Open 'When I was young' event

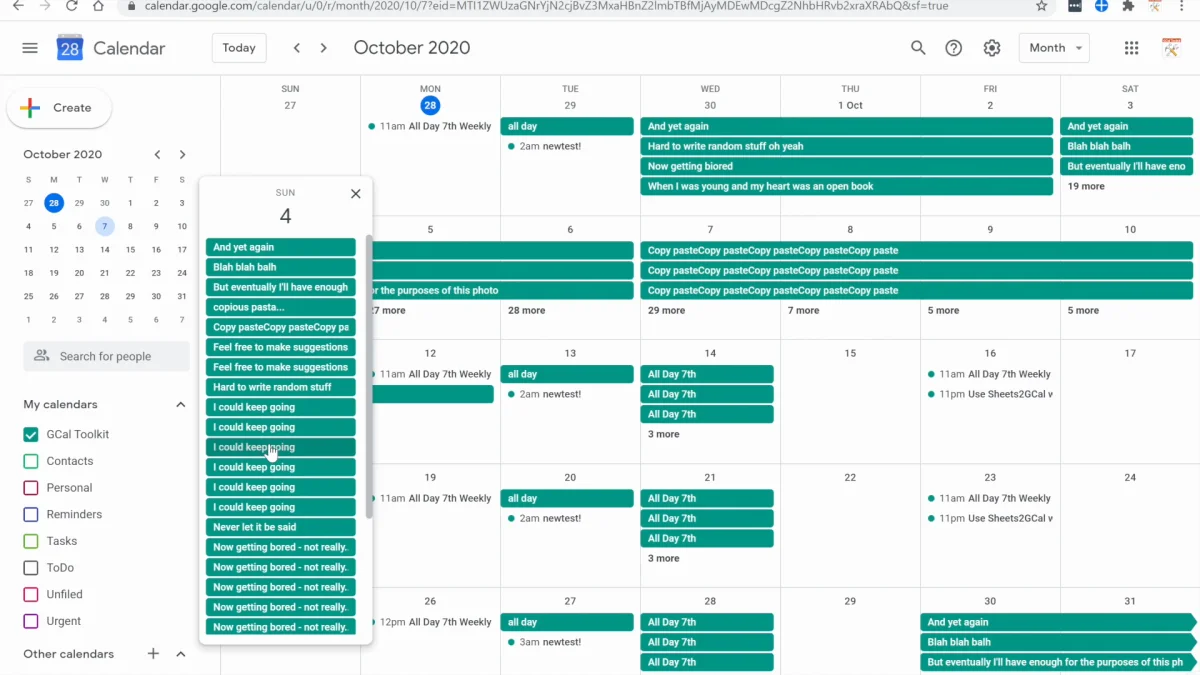click(846, 186)
